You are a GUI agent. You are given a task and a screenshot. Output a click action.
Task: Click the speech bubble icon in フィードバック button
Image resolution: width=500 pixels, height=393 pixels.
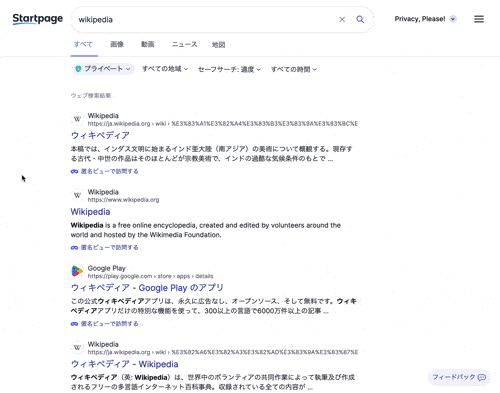pos(482,377)
